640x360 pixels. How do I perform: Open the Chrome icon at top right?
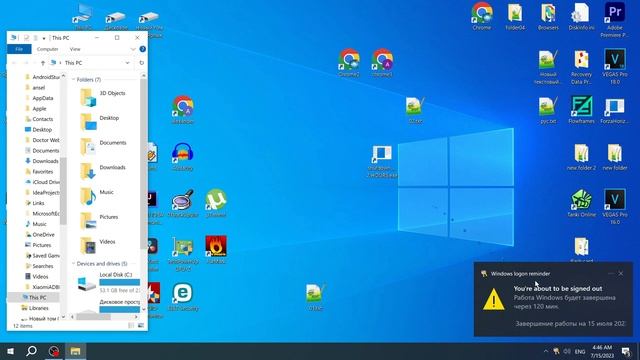tap(482, 16)
